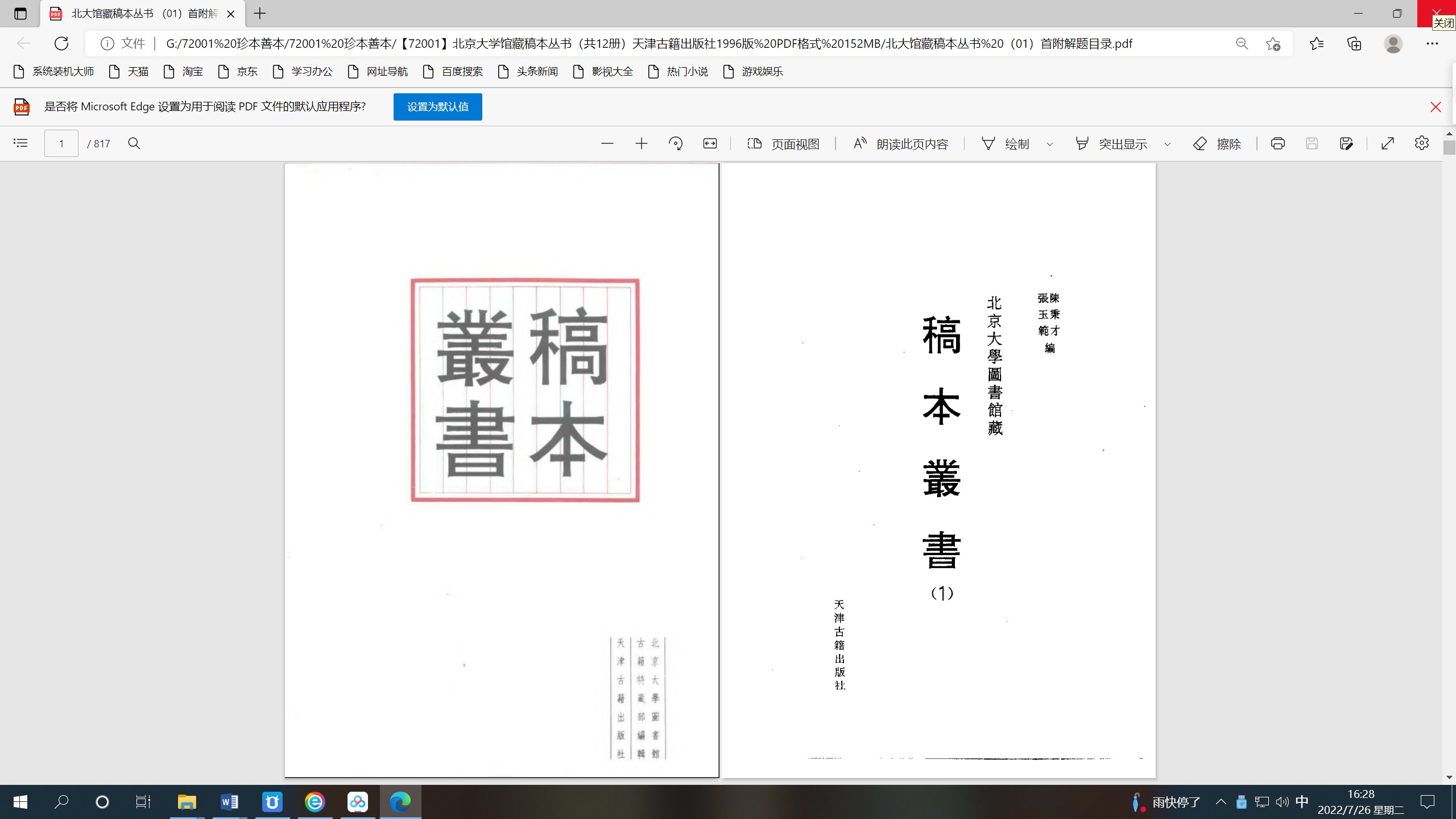Show hidden system tray icons
The image size is (1456, 819).
pyautogui.click(x=1221, y=802)
